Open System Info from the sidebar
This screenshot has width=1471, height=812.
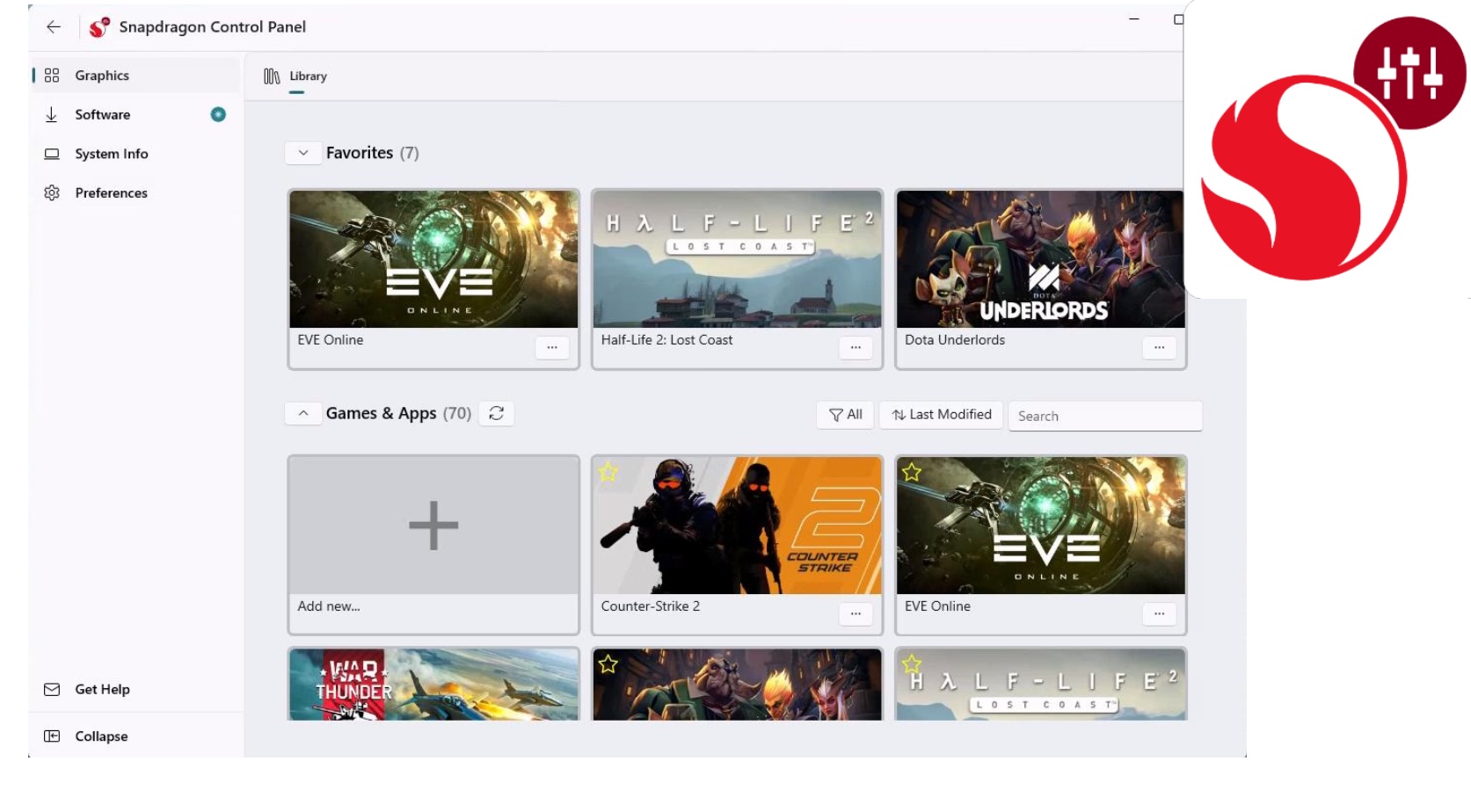(x=111, y=154)
